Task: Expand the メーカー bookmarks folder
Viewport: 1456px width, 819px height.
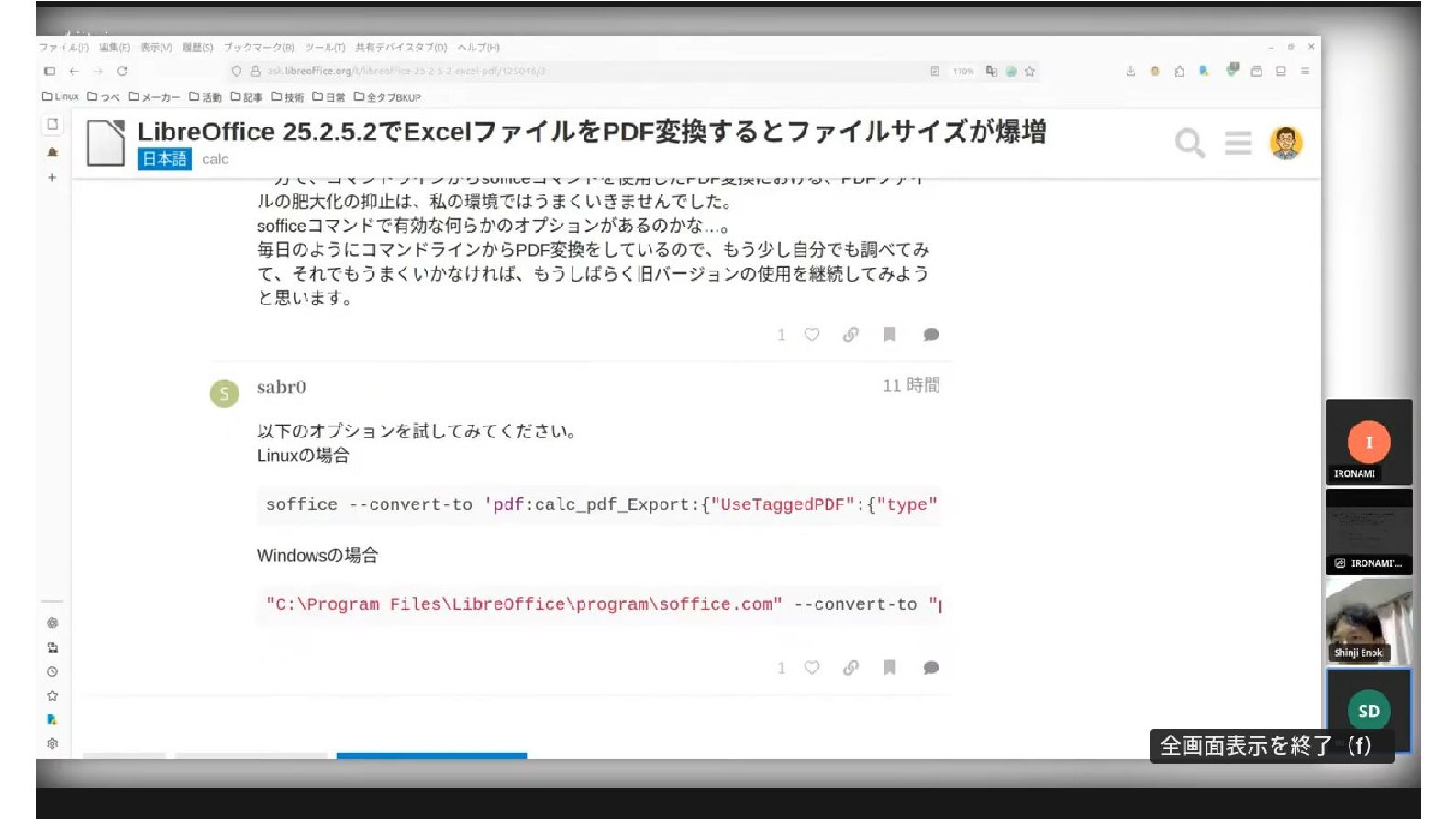Action: tap(154, 96)
